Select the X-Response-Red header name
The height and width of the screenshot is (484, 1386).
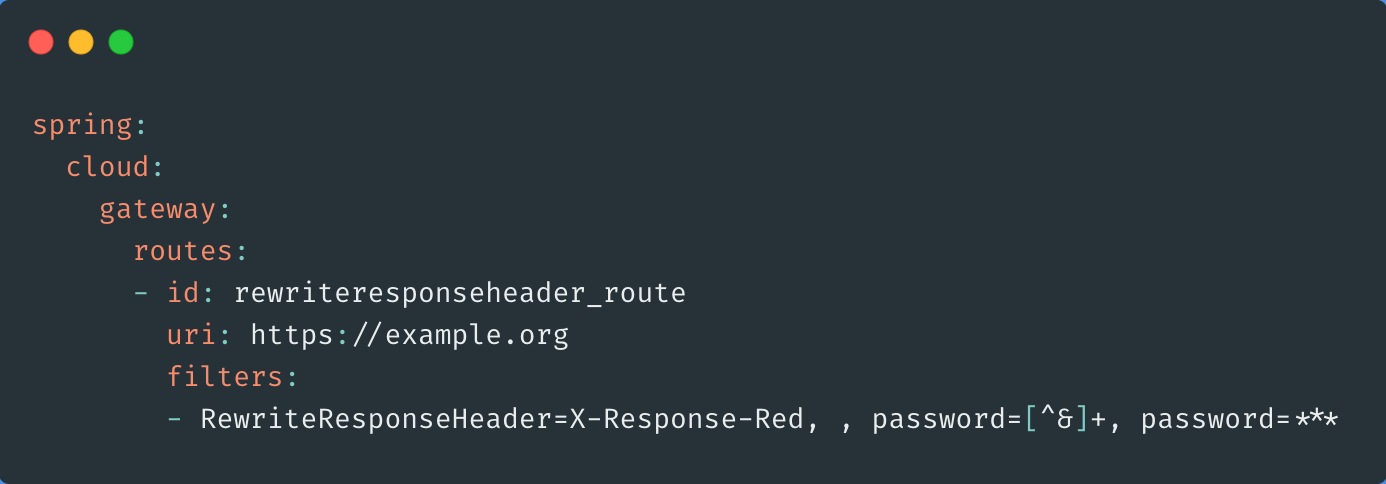[x=686, y=420]
